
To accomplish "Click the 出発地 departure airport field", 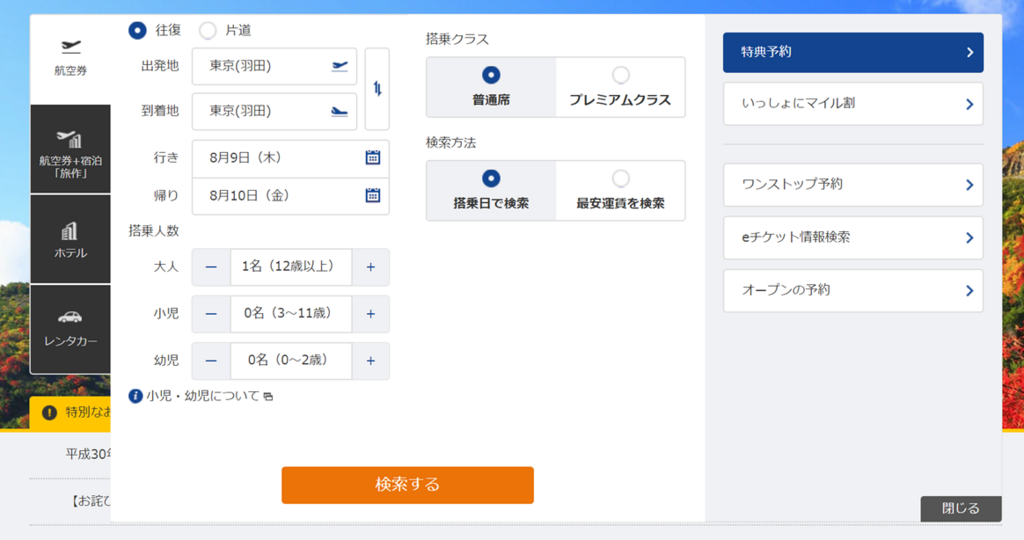I will (274, 66).
